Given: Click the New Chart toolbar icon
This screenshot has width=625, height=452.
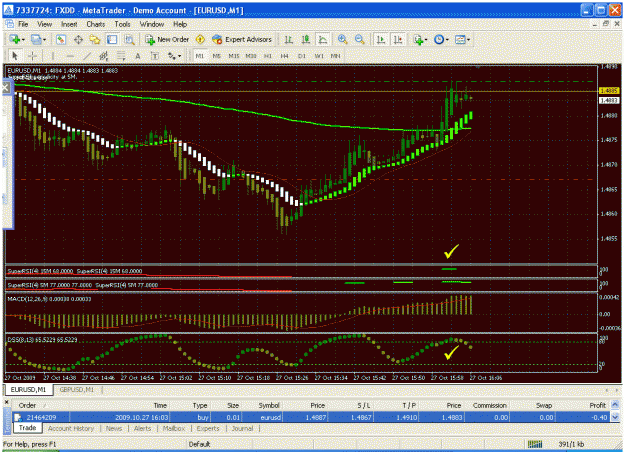Looking at the screenshot, I should (15, 39).
